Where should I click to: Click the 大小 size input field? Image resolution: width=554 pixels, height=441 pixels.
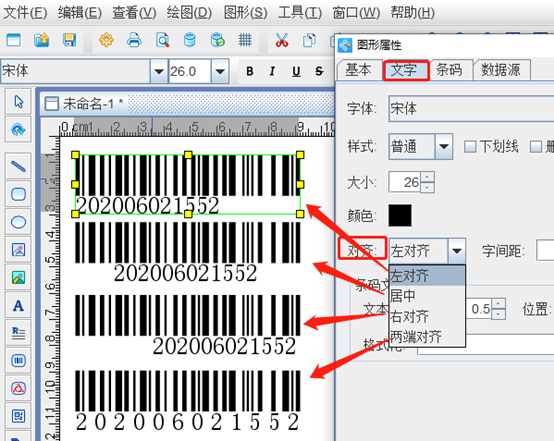tap(405, 182)
